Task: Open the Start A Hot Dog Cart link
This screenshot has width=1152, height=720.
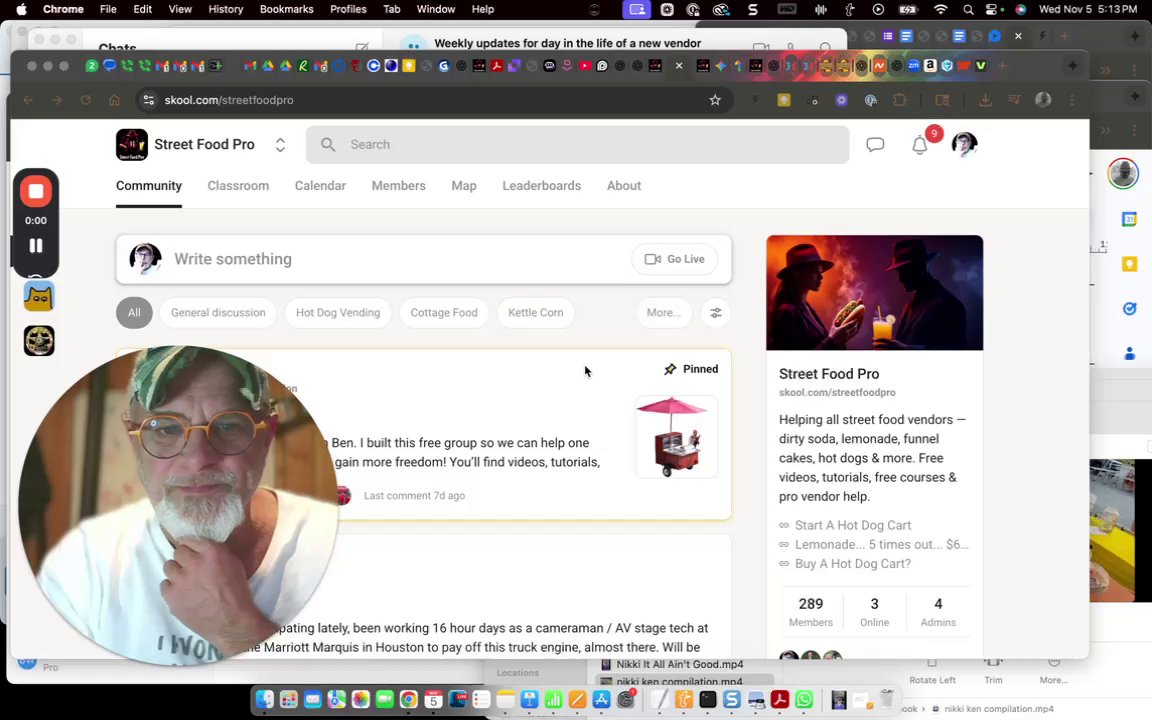Action: click(x=852, y=525)
